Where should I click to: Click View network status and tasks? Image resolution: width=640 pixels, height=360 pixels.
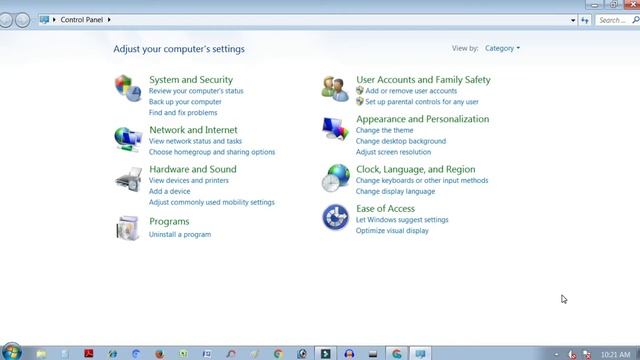point(195,141)
